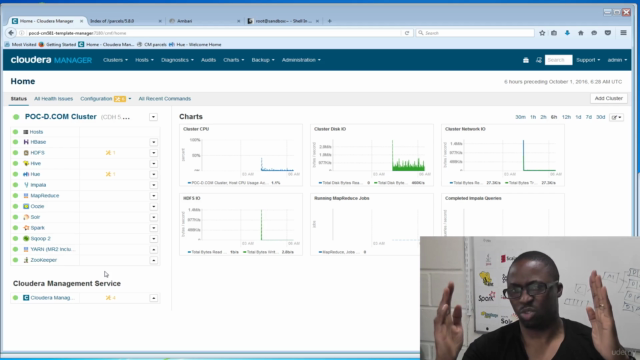
Task: Switch to Index of /parcels browser tab
Action: (125, 21)
